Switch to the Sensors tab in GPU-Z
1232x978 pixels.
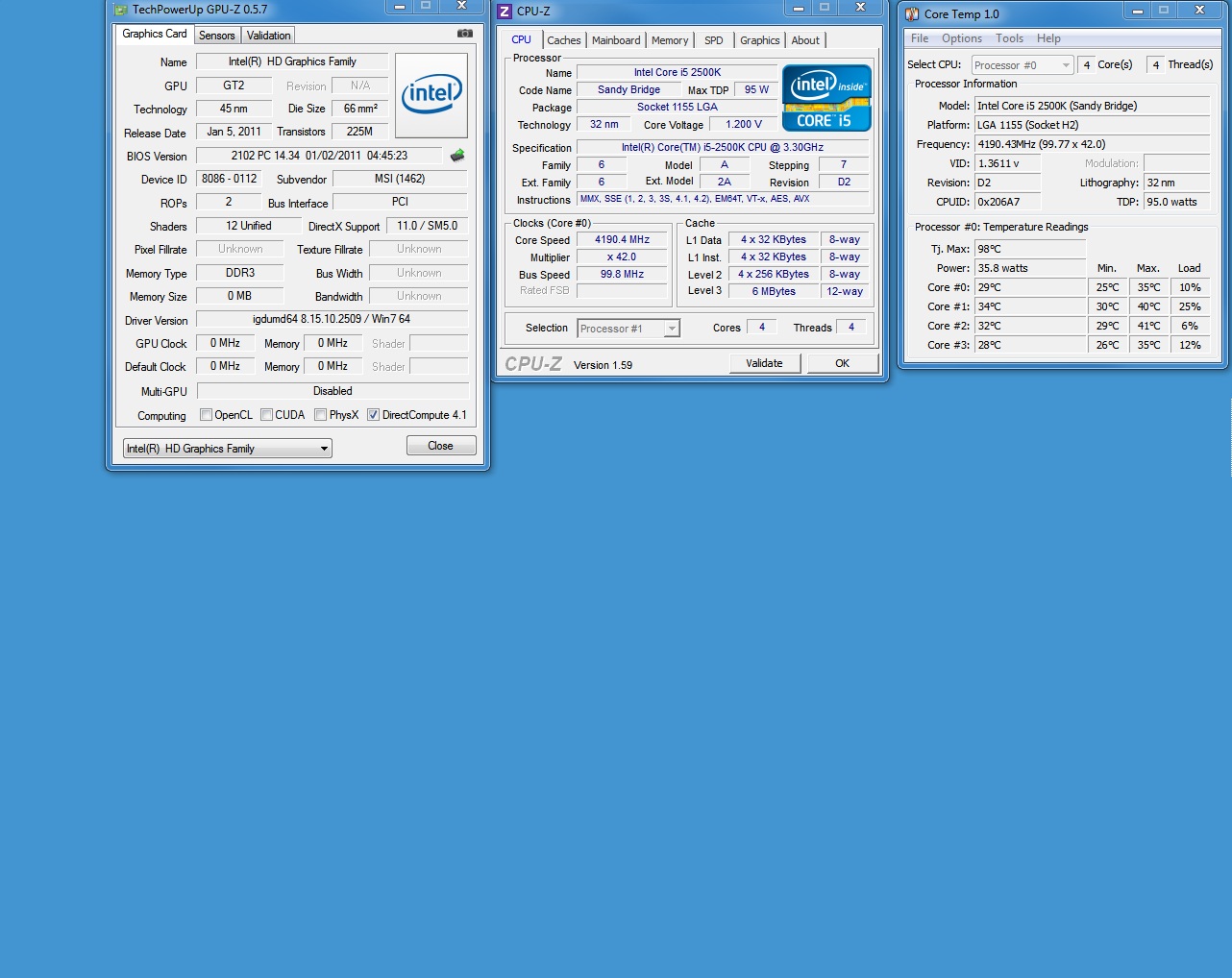[217, 36]
